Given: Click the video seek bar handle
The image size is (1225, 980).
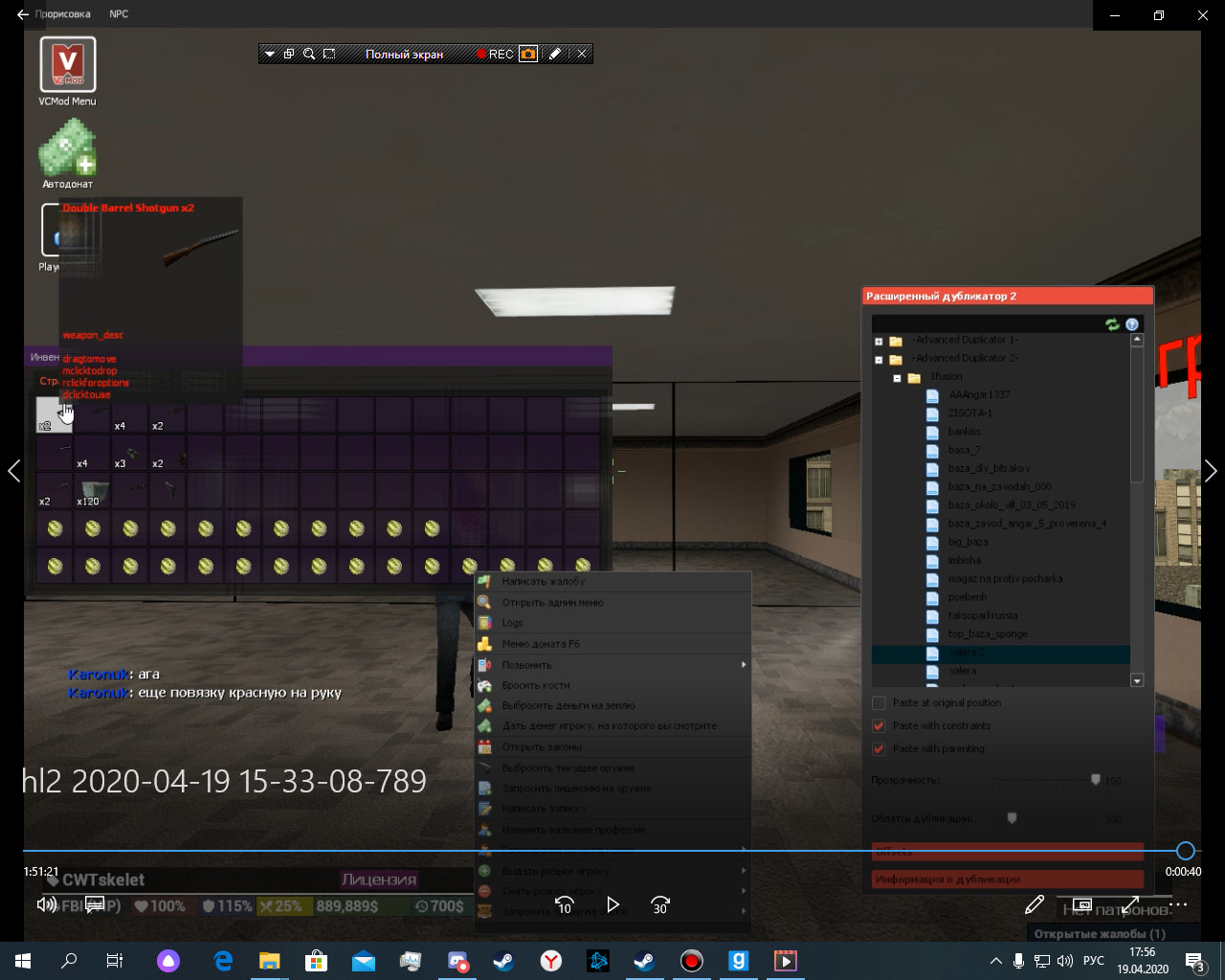Looking at the screenshot, I should tap(1185, 851).
